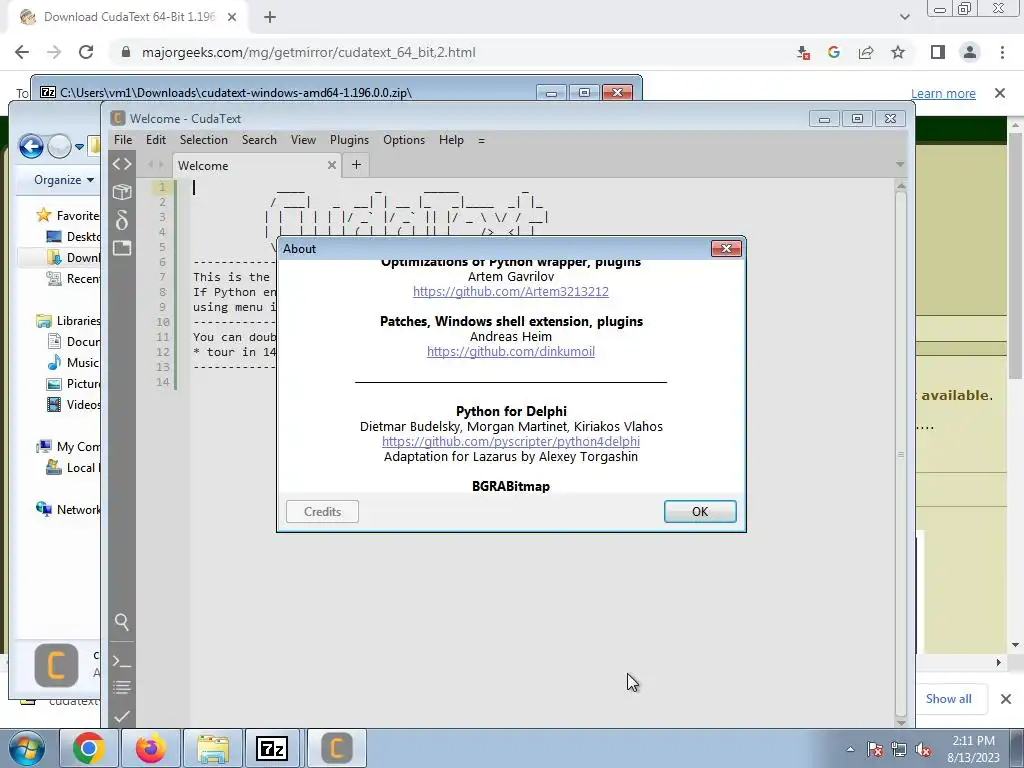Close the About dialog with red X
Image resolution: width=1024 pixels, height=768 pixels.
pyautogui.click(x=726, y=248)
